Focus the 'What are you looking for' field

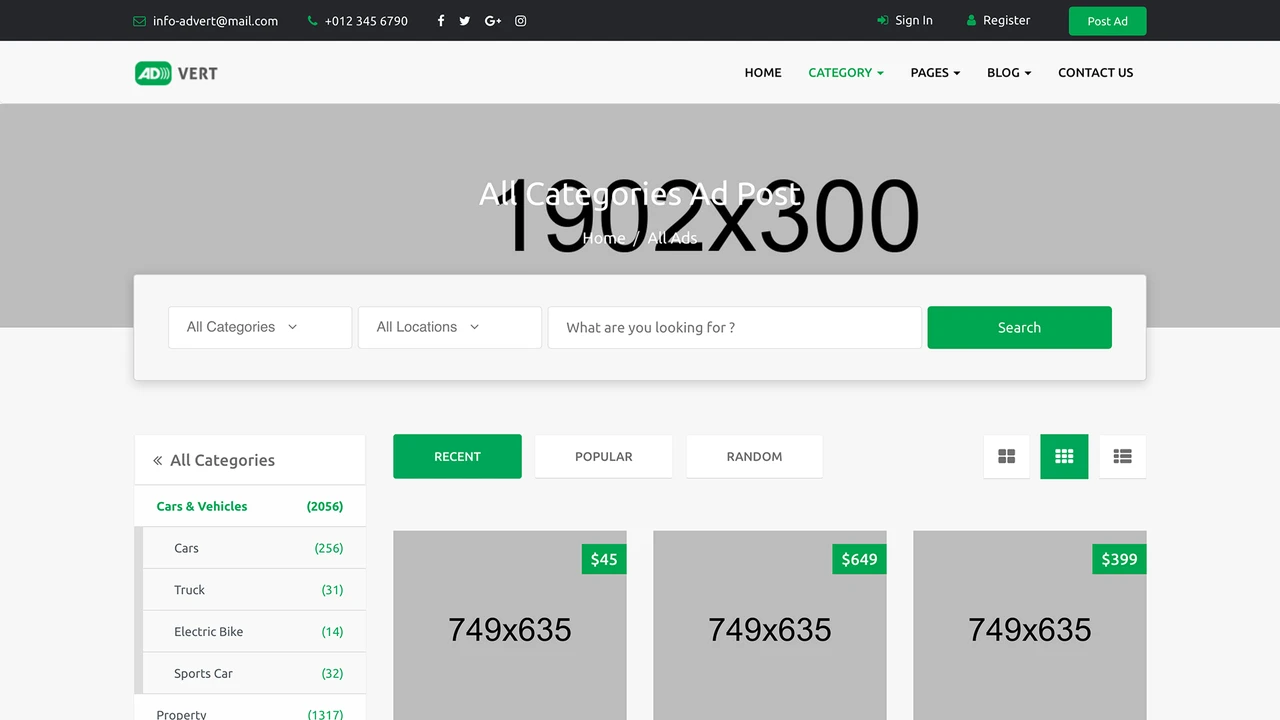(734, 327)
